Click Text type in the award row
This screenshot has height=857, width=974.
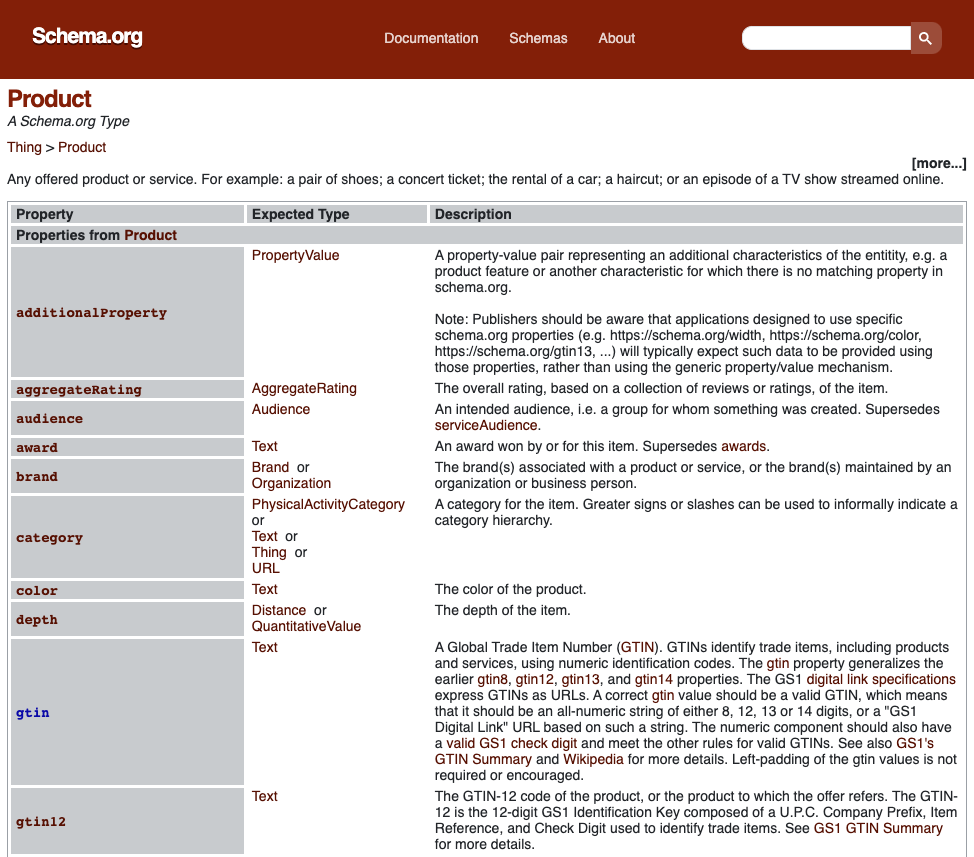[x=264, y=446]
